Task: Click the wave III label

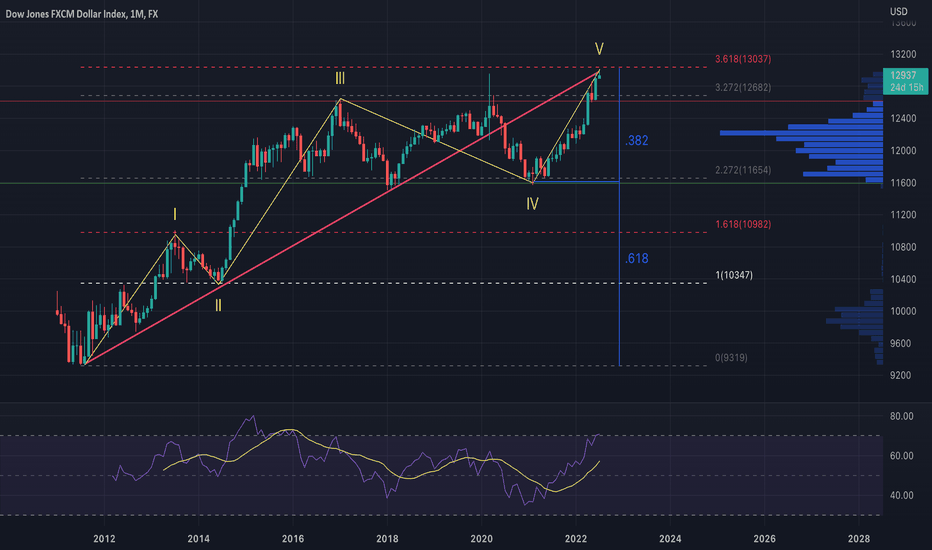Action: coord(339,78)
